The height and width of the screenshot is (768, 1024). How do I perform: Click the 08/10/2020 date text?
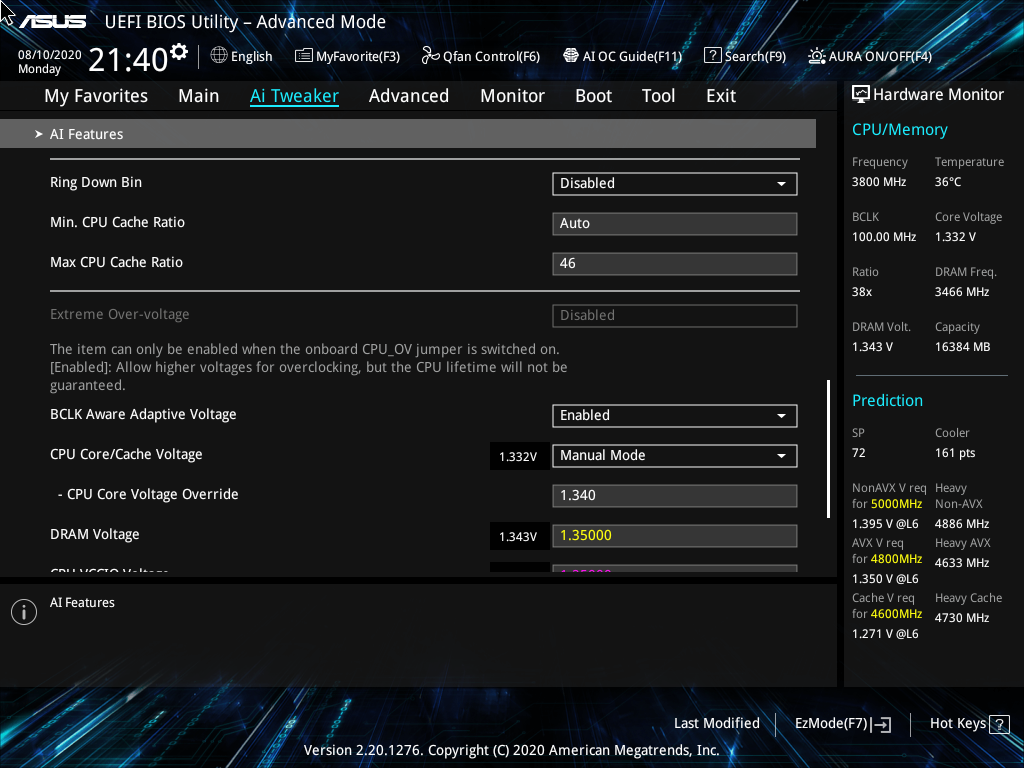coord(50,55)
